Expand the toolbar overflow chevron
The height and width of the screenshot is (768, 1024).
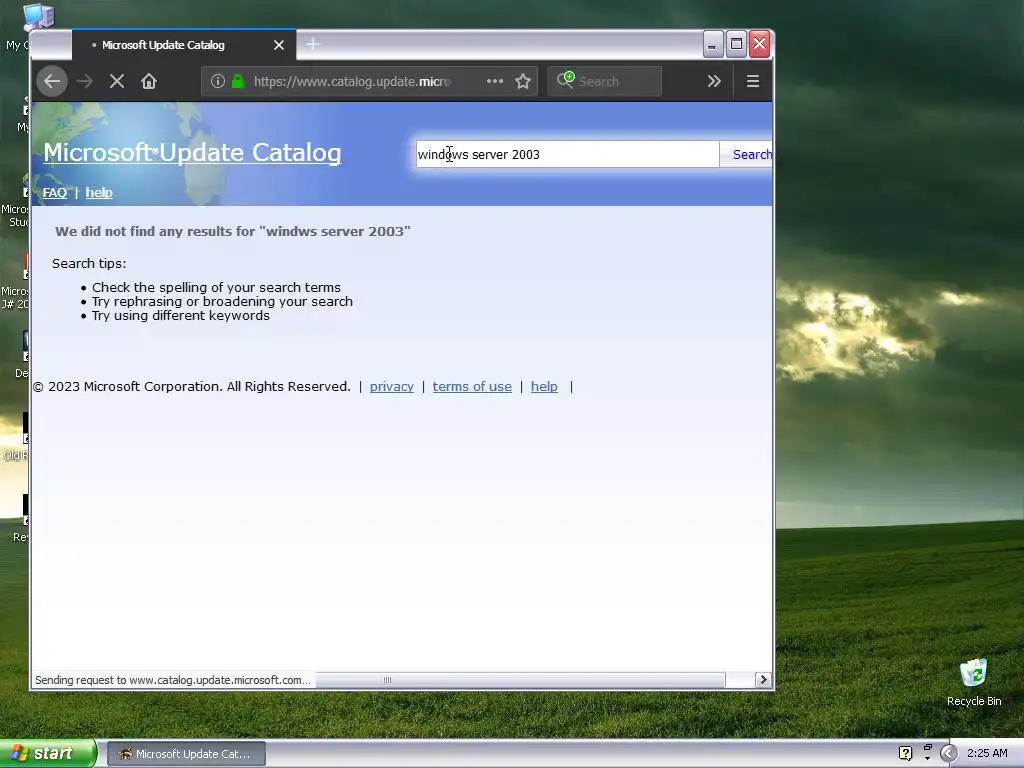pos(714,81)
